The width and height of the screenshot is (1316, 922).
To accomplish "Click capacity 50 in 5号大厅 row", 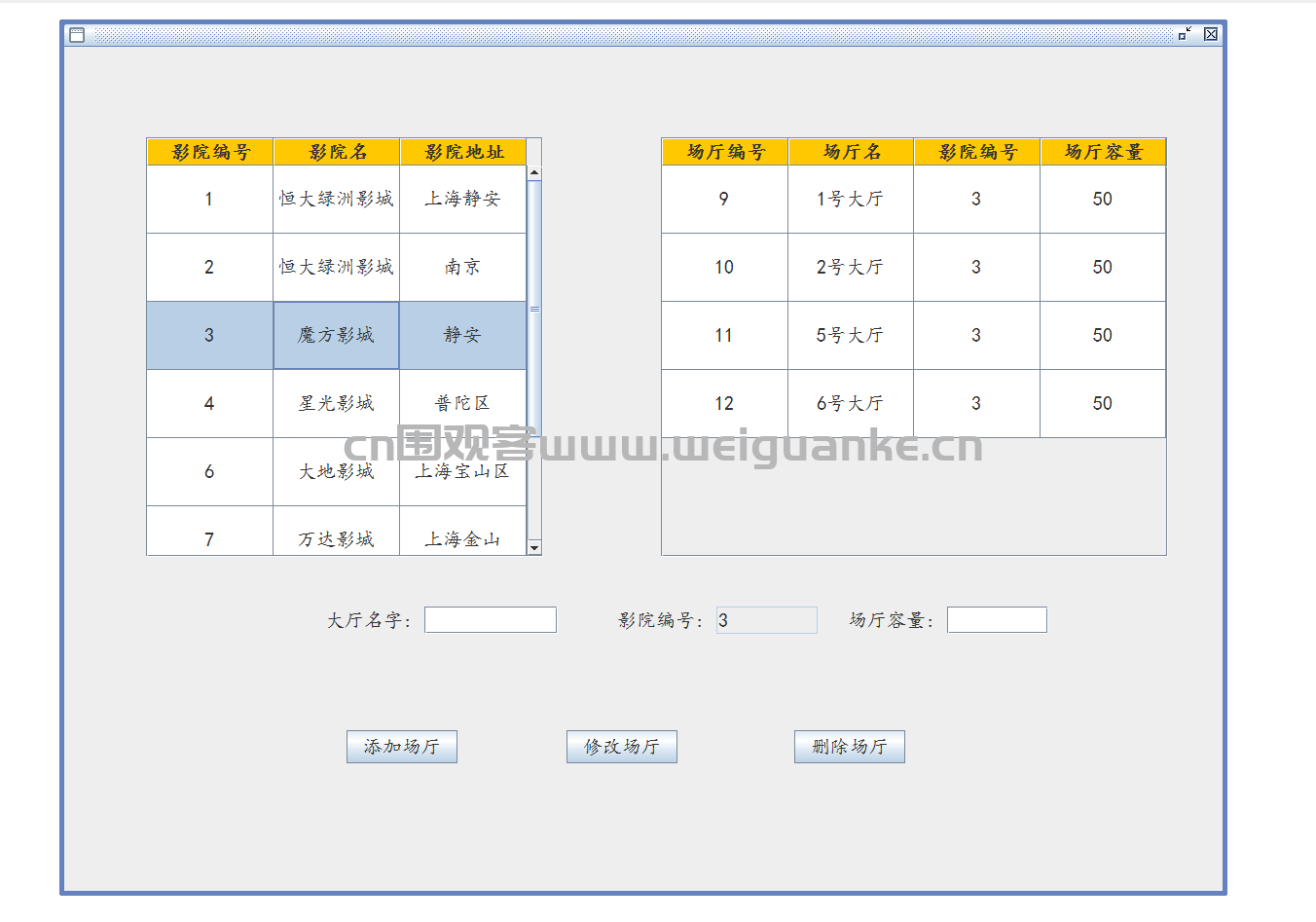I will (x=1103, y=336).
